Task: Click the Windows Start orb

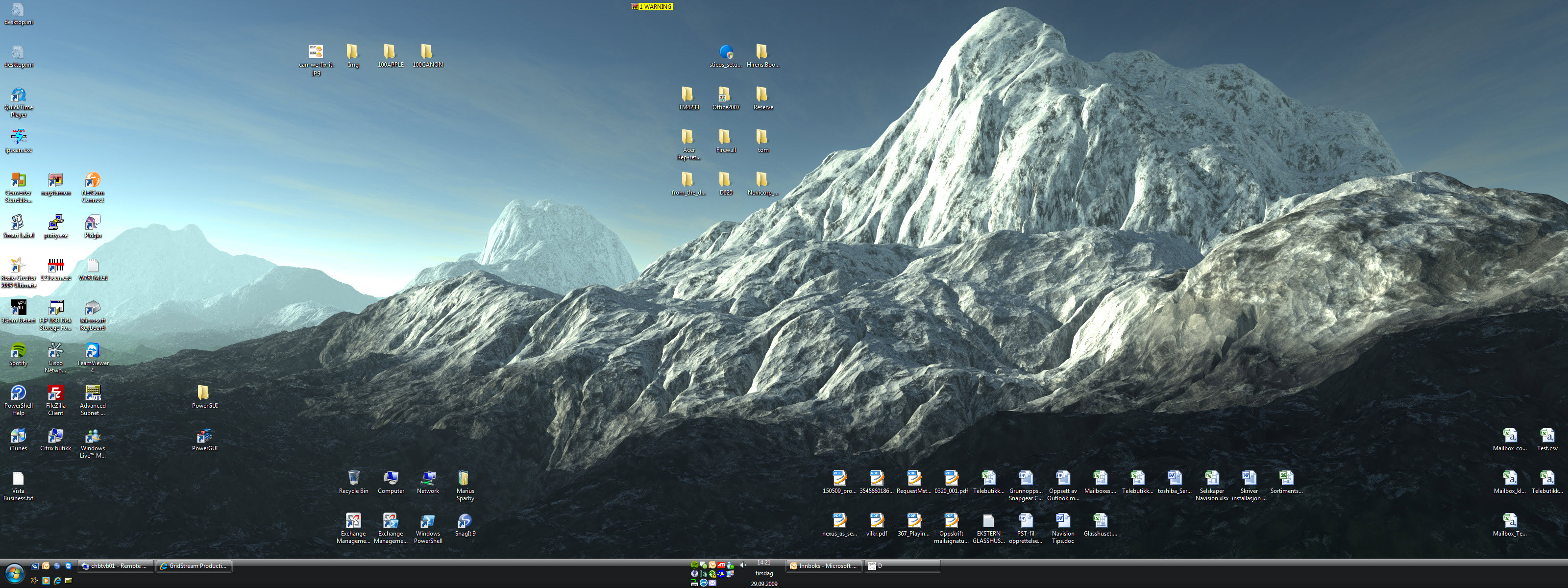Action: pyautogui.click(x=14, y=573)
